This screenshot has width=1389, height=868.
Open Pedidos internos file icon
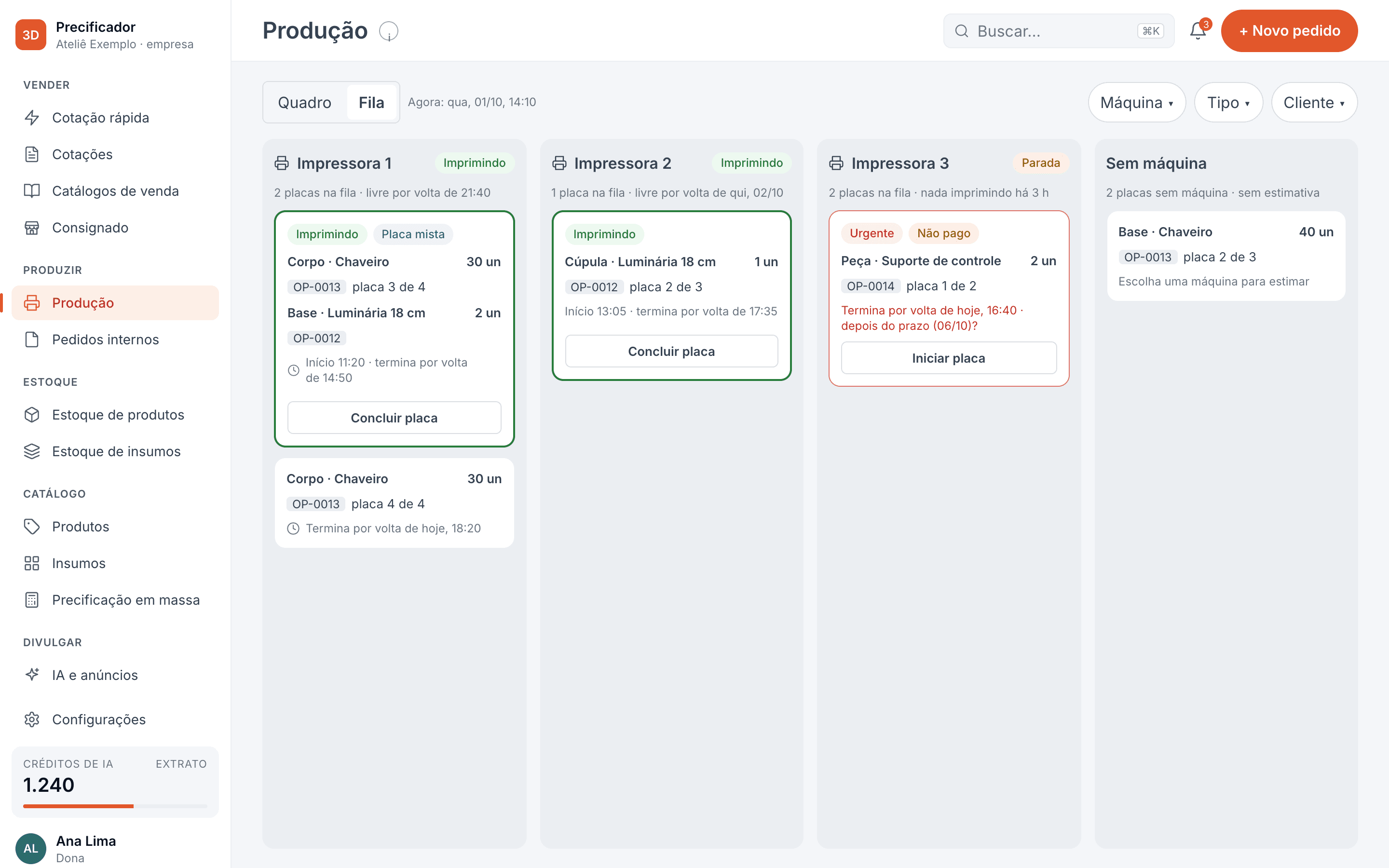(x=32, y=339)
